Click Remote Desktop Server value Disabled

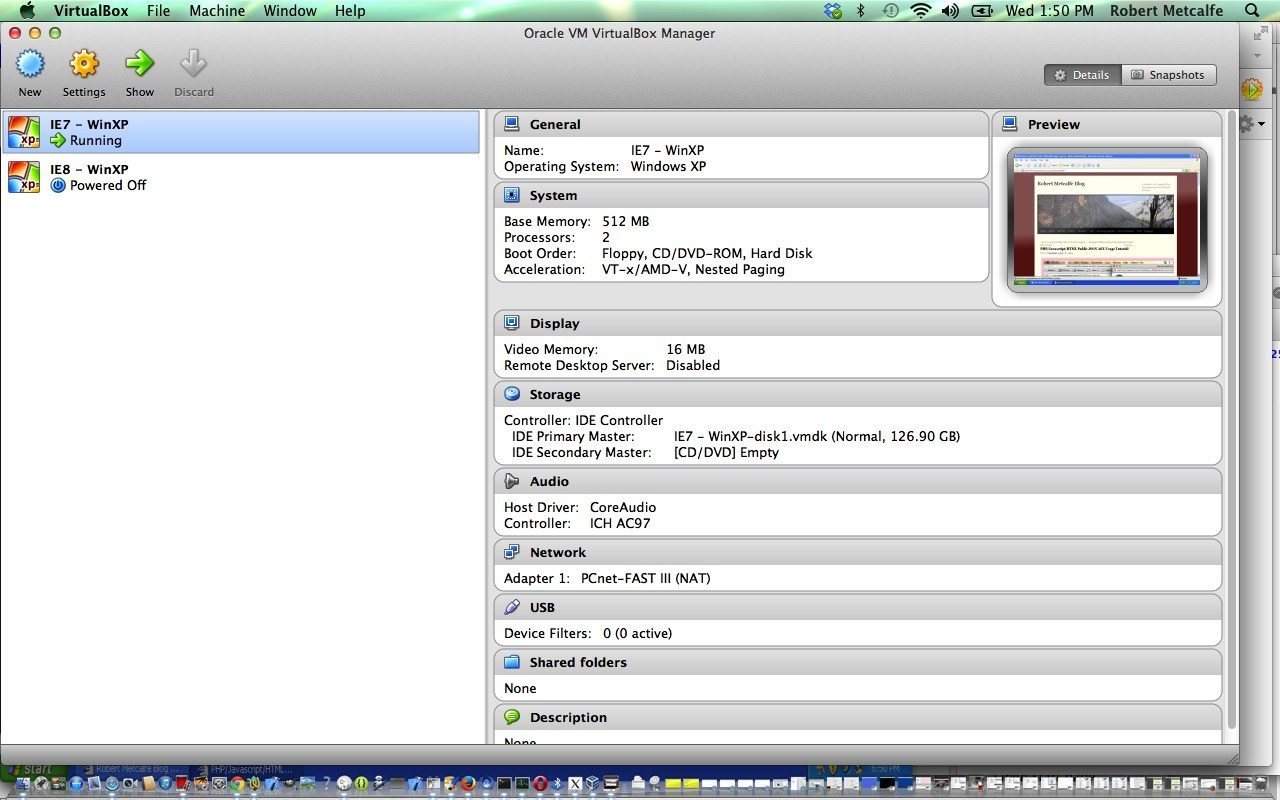[x=693, y=365]
